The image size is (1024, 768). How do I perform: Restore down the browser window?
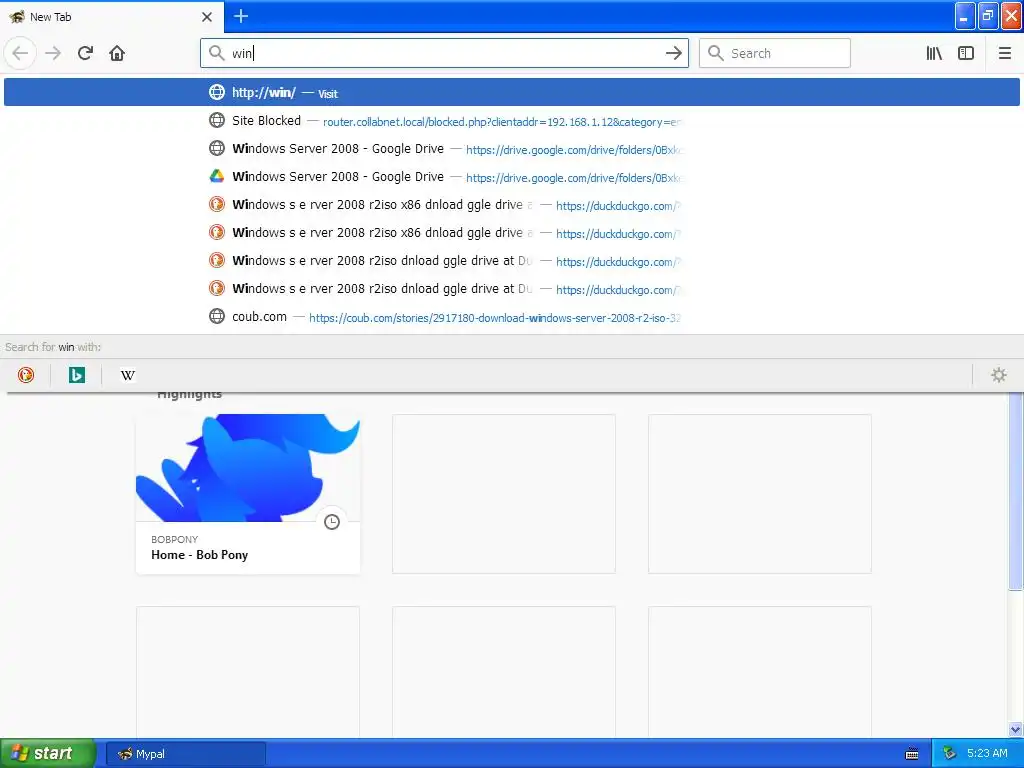click(988, 16)
